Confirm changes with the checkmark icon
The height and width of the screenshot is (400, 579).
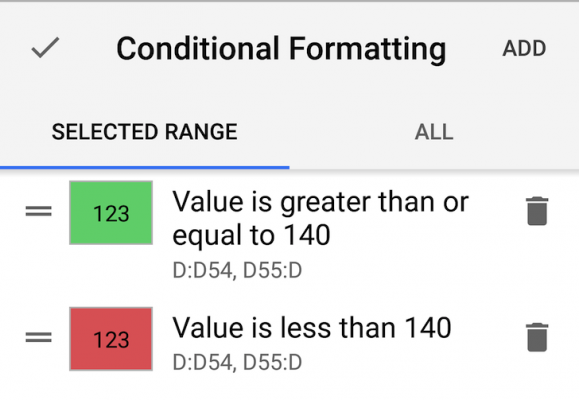coord(45,48)
